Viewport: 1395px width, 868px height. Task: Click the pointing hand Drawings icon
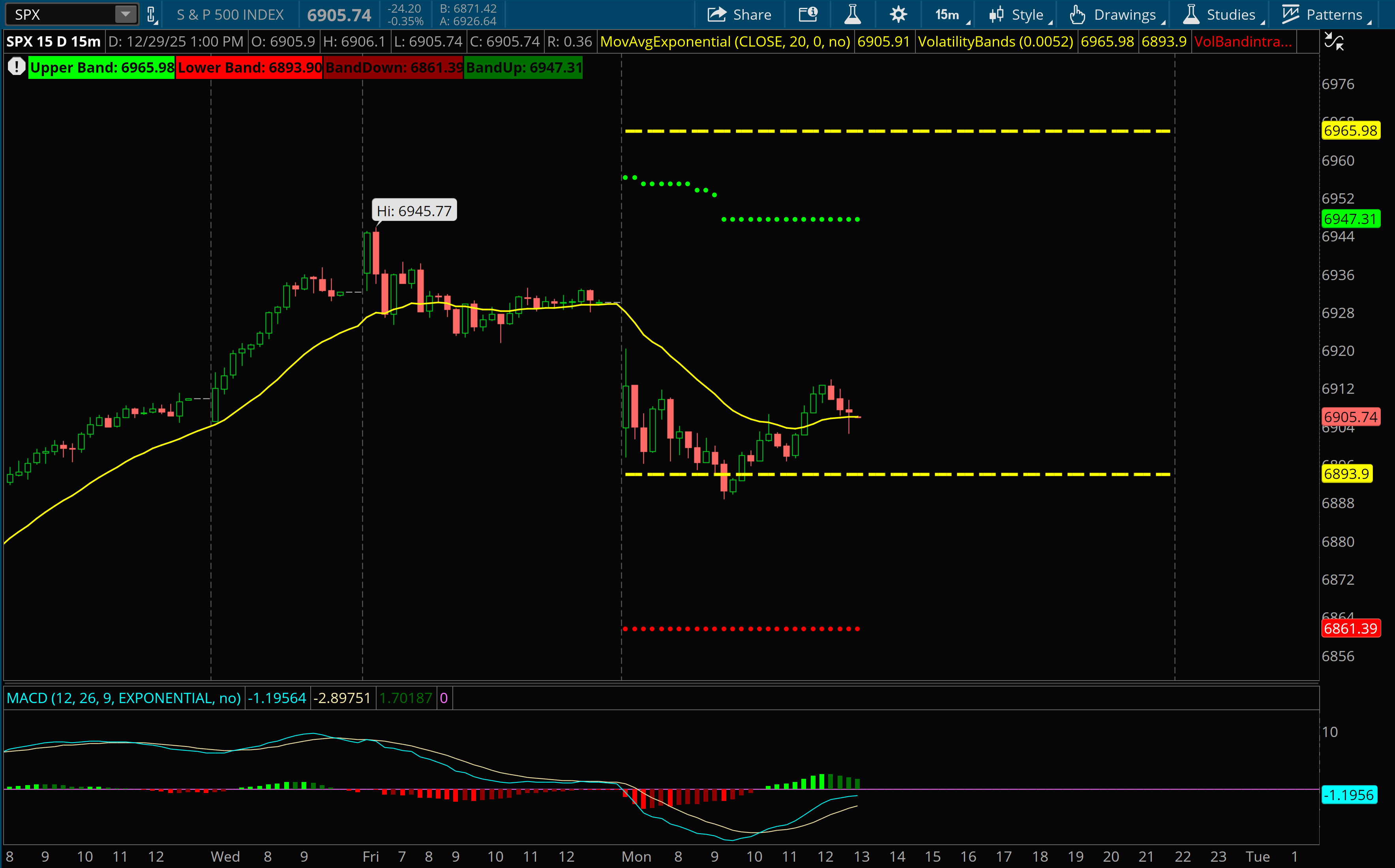pos(1077,14)
